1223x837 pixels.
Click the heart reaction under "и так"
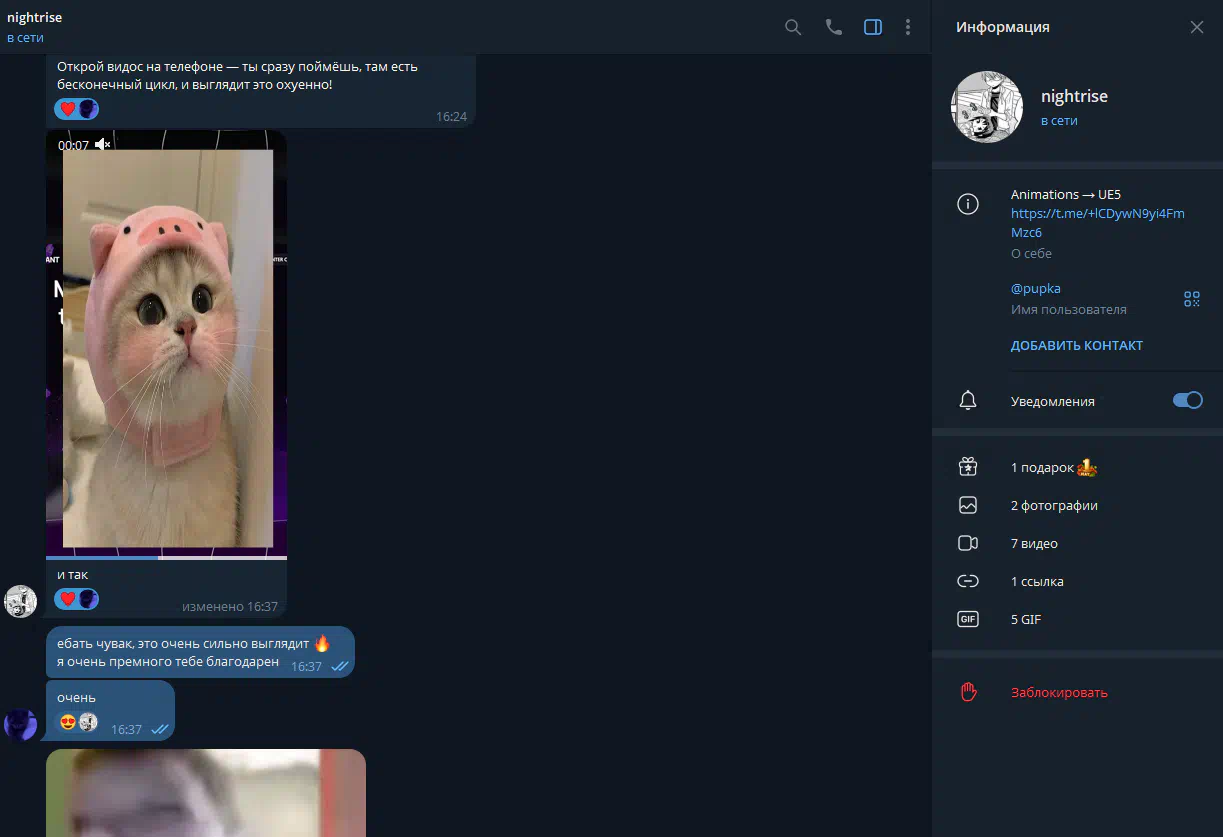pos(67,599)
